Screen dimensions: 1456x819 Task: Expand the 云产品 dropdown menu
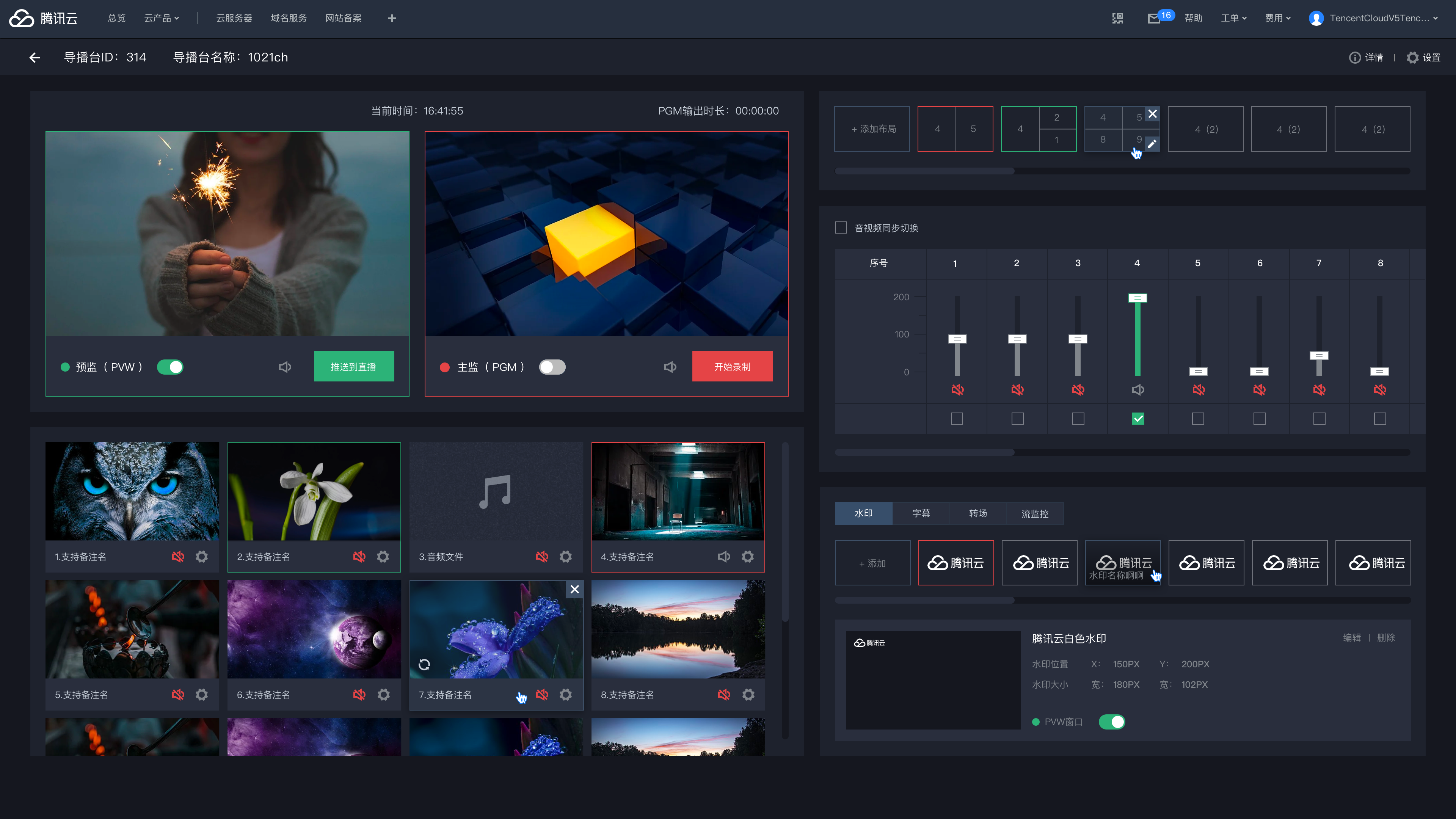coord(161,18)
